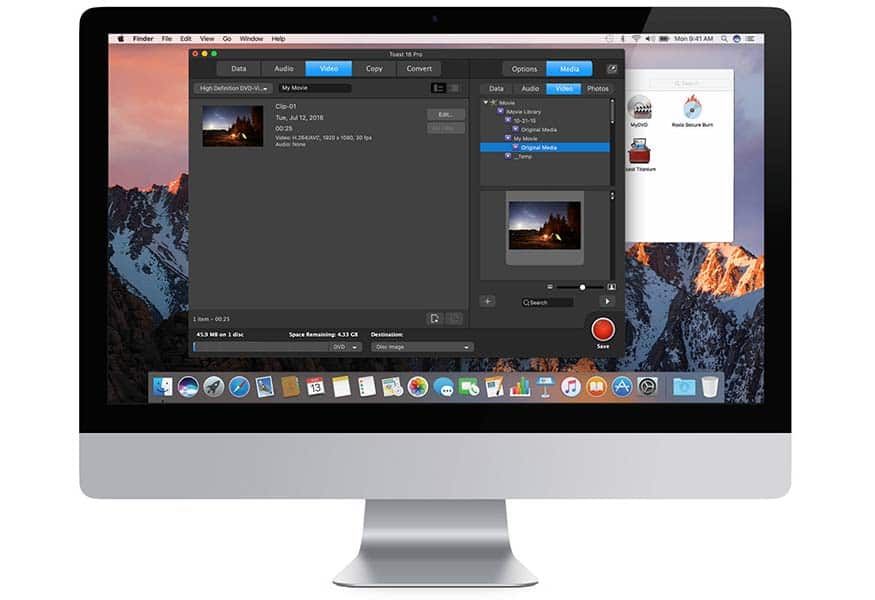Select the Video project tab

coord(329,69)
